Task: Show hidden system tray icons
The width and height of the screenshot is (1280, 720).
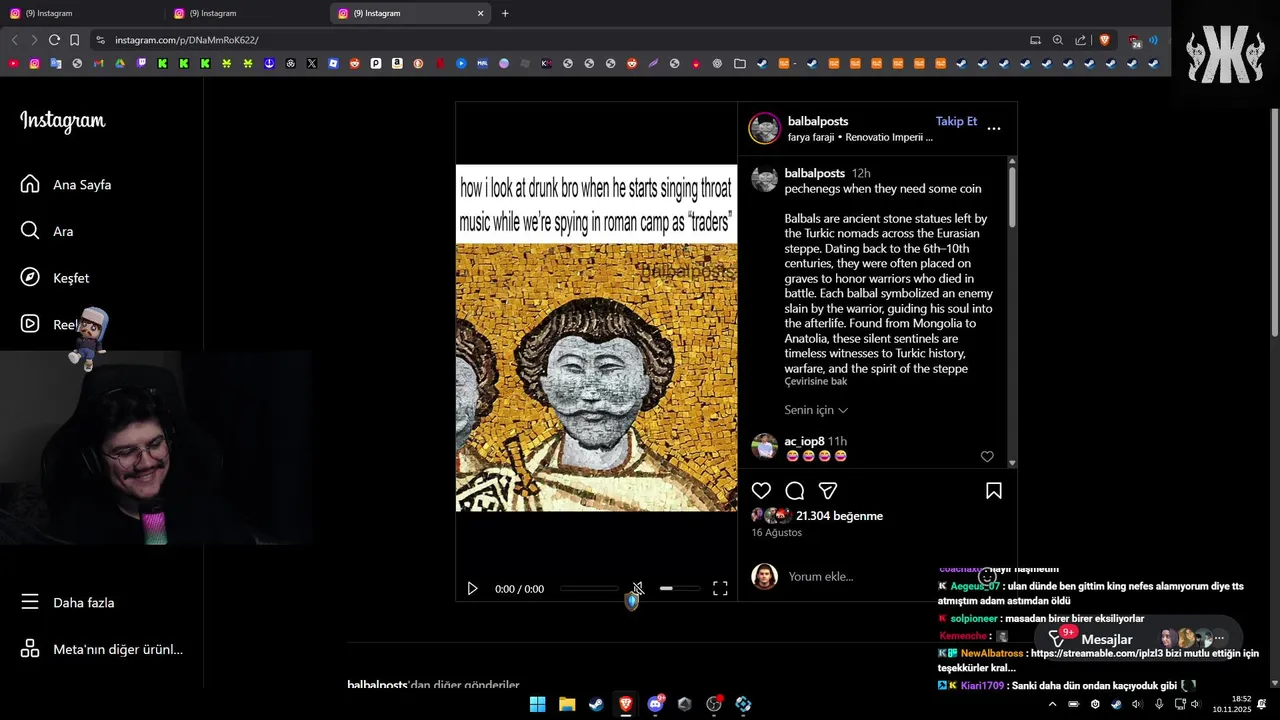Action: pyautogui.click(x=1052, y=704)
